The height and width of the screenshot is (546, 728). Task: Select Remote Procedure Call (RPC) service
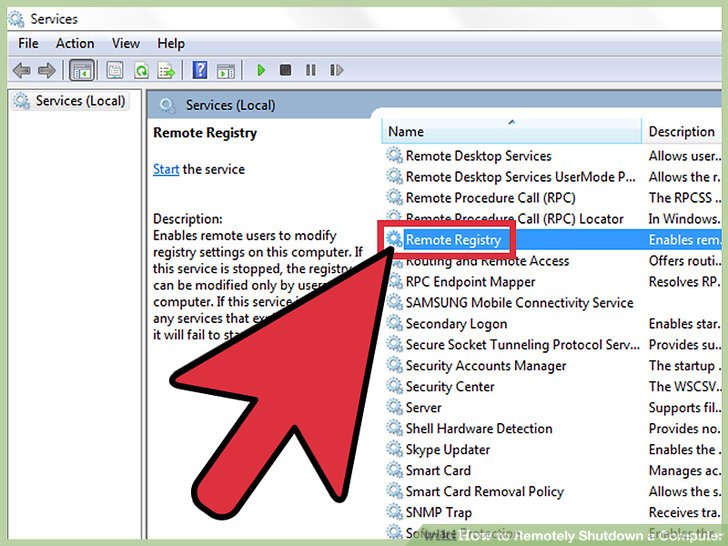pyautogui.click(x=552, y=198)
